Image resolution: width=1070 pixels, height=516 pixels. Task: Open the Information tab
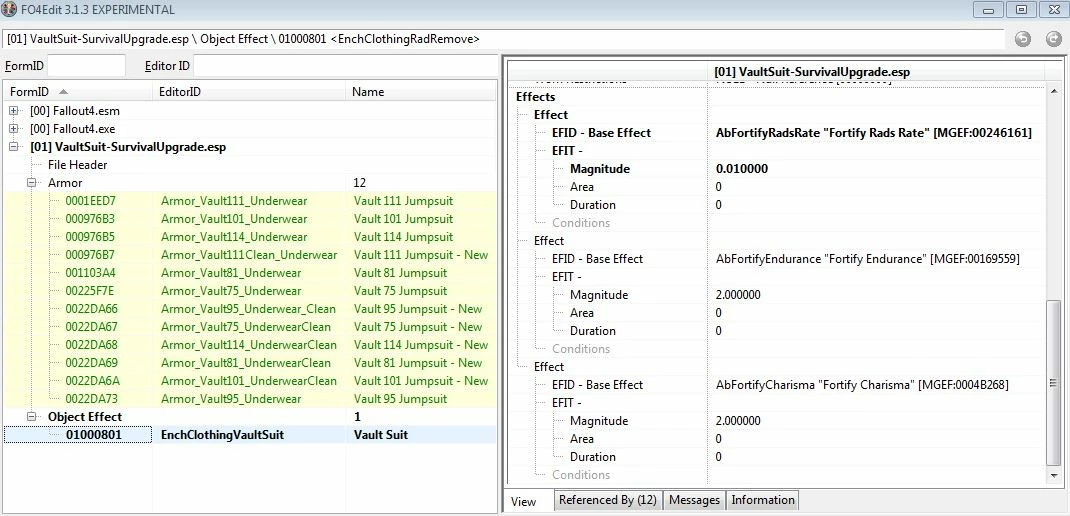(762, 500)
